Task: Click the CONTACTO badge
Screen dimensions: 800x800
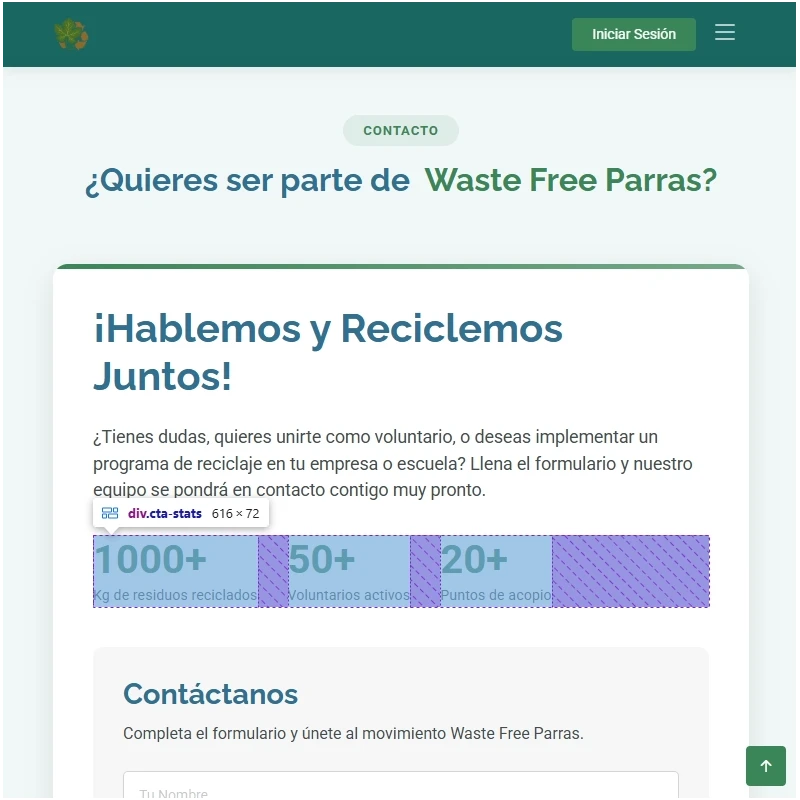Action: pos(401,131)
